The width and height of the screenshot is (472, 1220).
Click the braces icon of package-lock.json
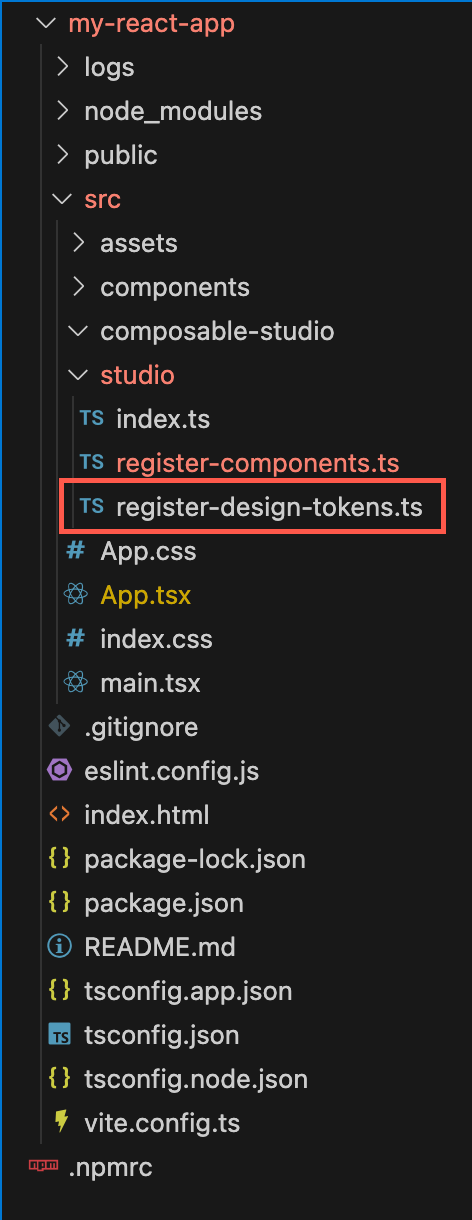coord(59,859)
